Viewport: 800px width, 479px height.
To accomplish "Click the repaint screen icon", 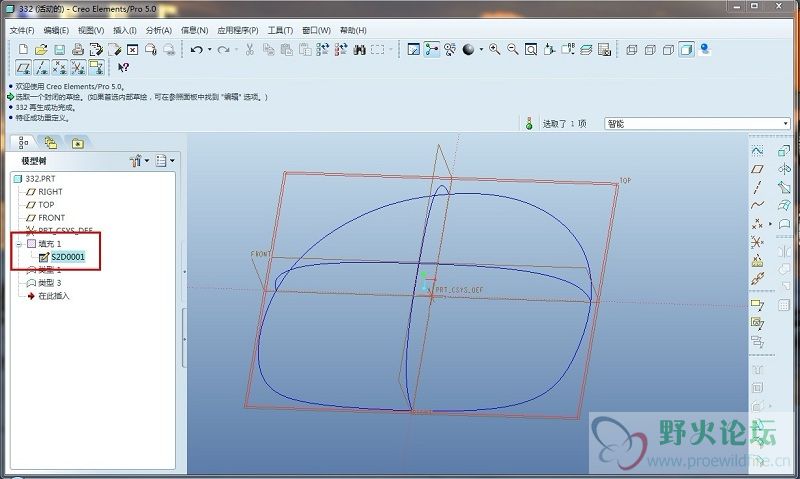I will point(414,49).
